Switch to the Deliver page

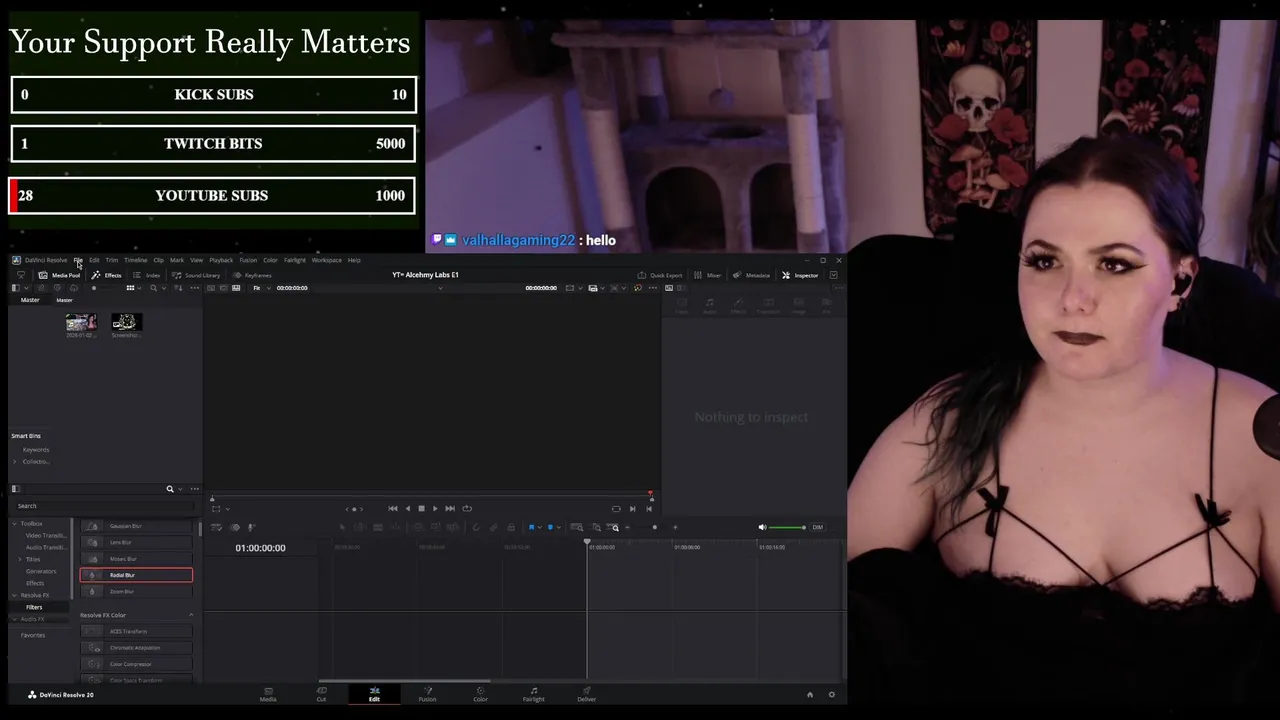point(586,694)
